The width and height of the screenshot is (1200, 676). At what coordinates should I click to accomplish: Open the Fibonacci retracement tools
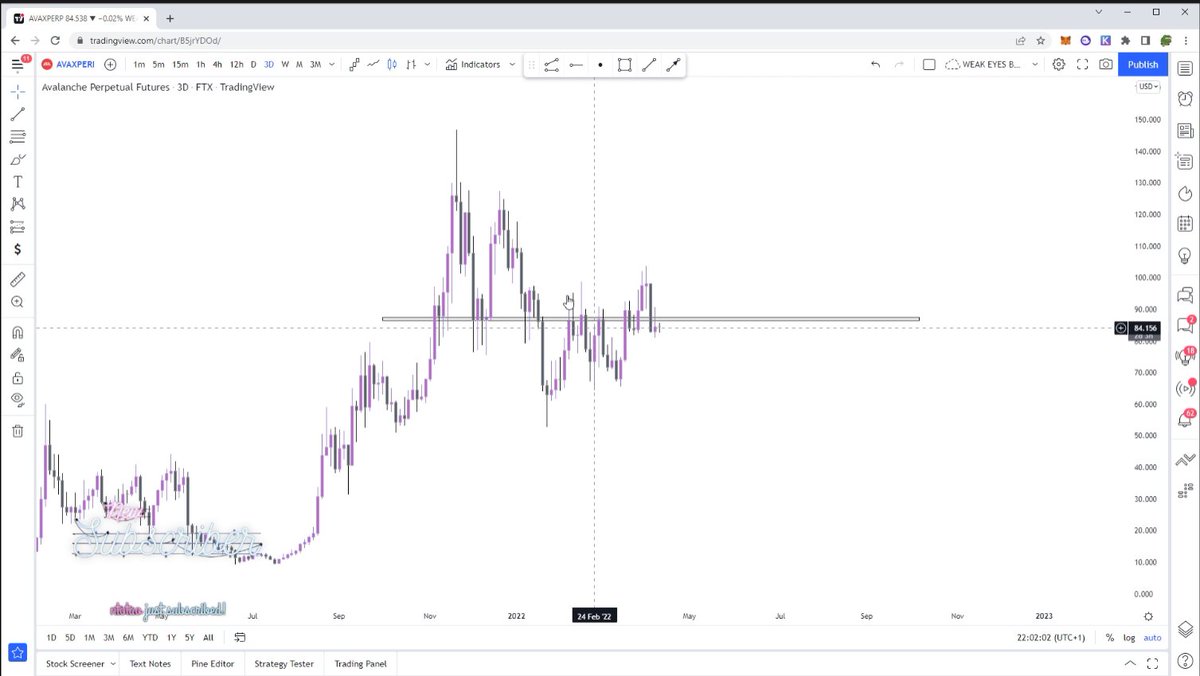pyautogui.click(x=17, y=137)
